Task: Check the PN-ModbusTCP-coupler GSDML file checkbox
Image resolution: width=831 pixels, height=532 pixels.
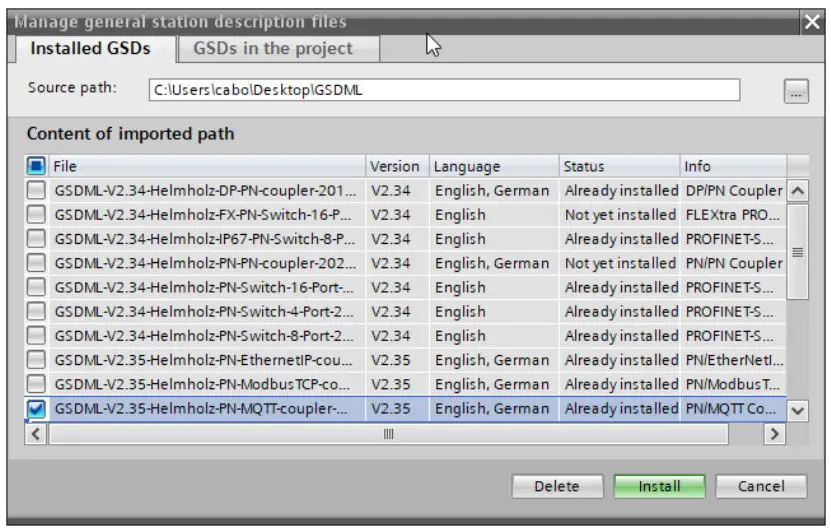Action: (36, 384)
